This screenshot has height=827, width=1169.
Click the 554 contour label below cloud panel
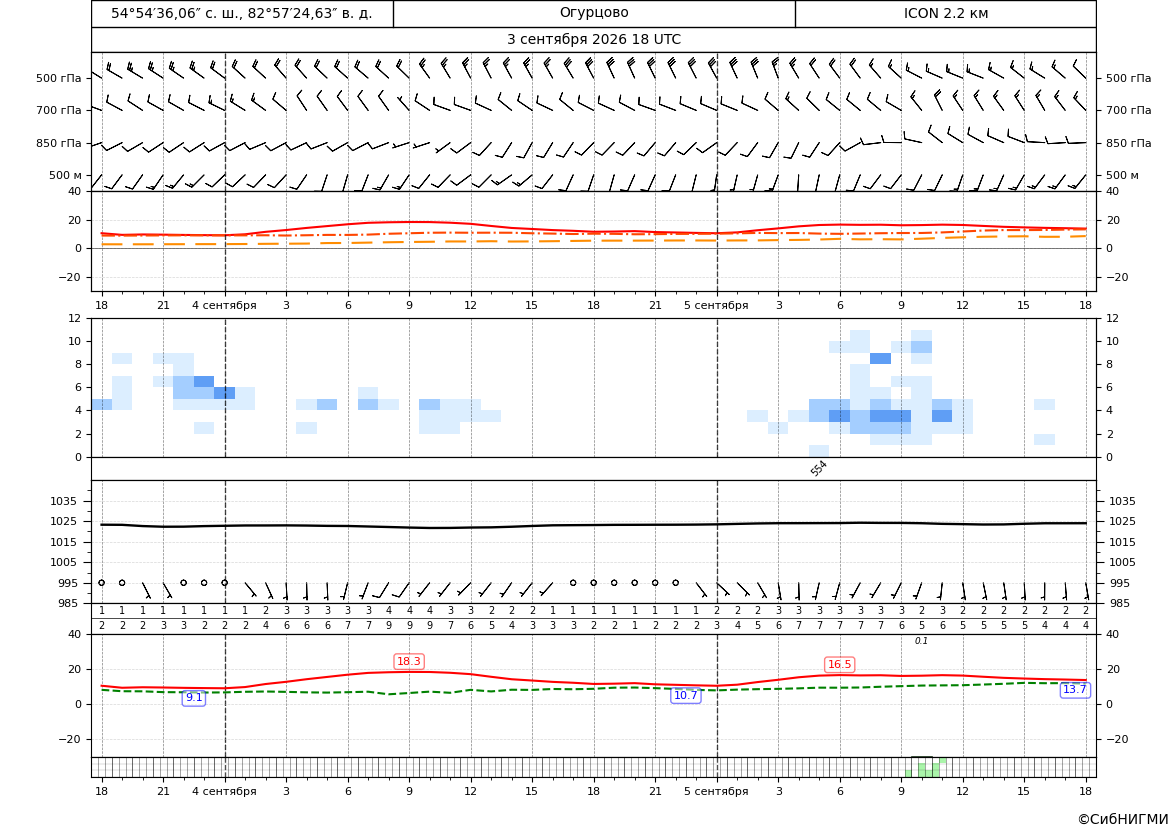click(x=819, y=468)
